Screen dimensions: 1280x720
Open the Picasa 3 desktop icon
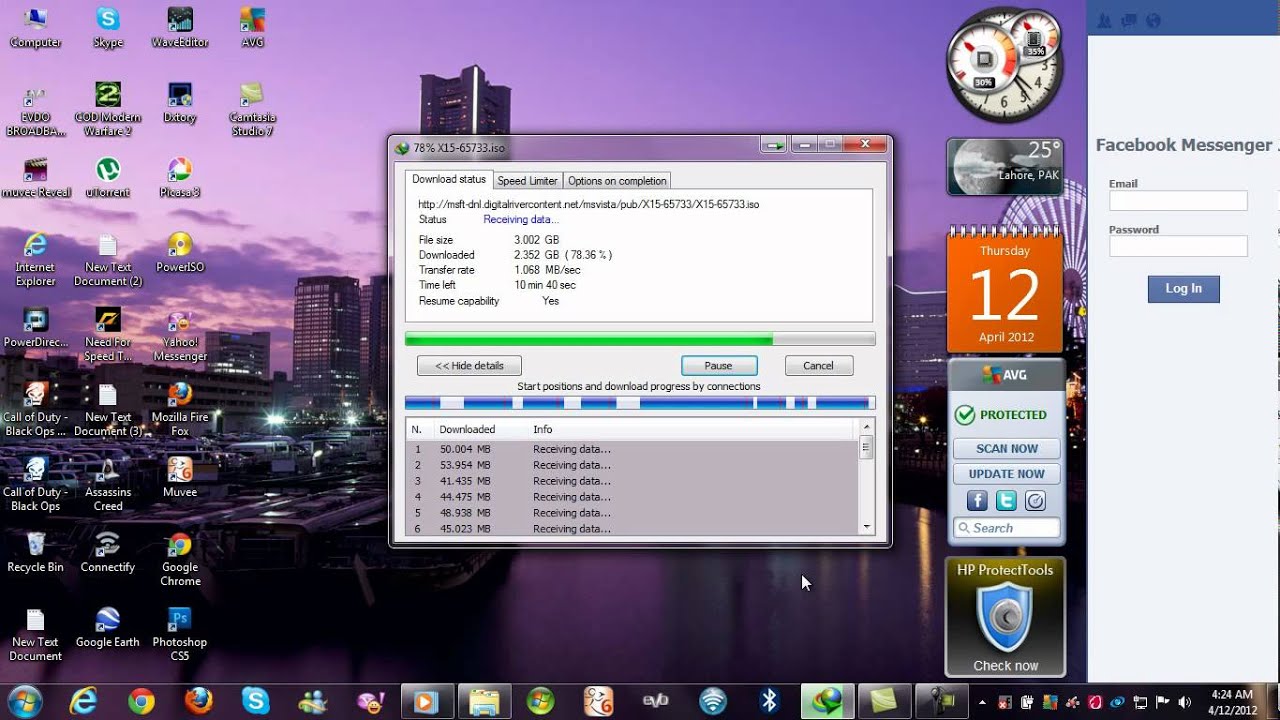point(180,177)
